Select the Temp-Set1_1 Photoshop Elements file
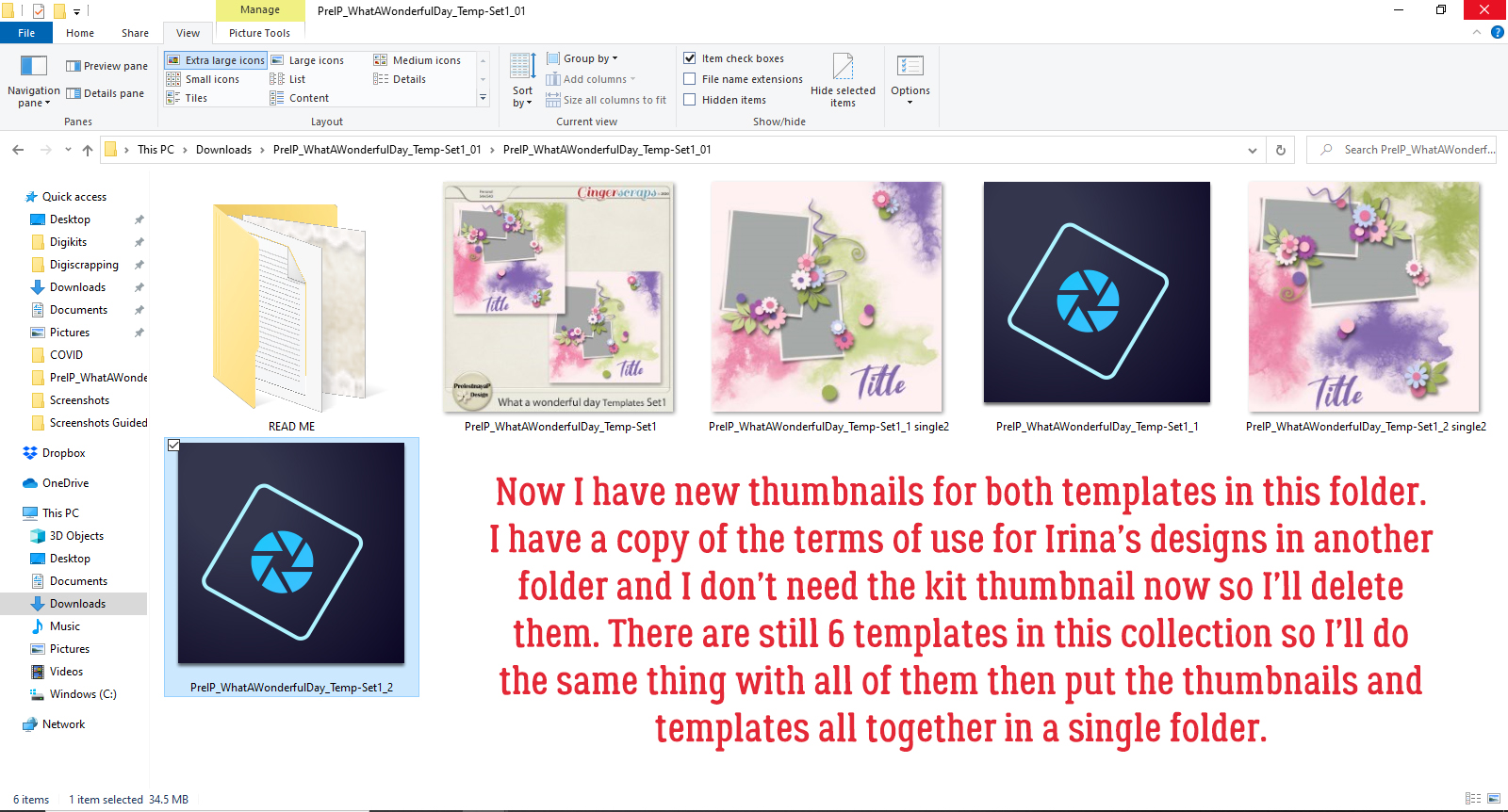The image size is (1508, 812). tap(1096, 308)
